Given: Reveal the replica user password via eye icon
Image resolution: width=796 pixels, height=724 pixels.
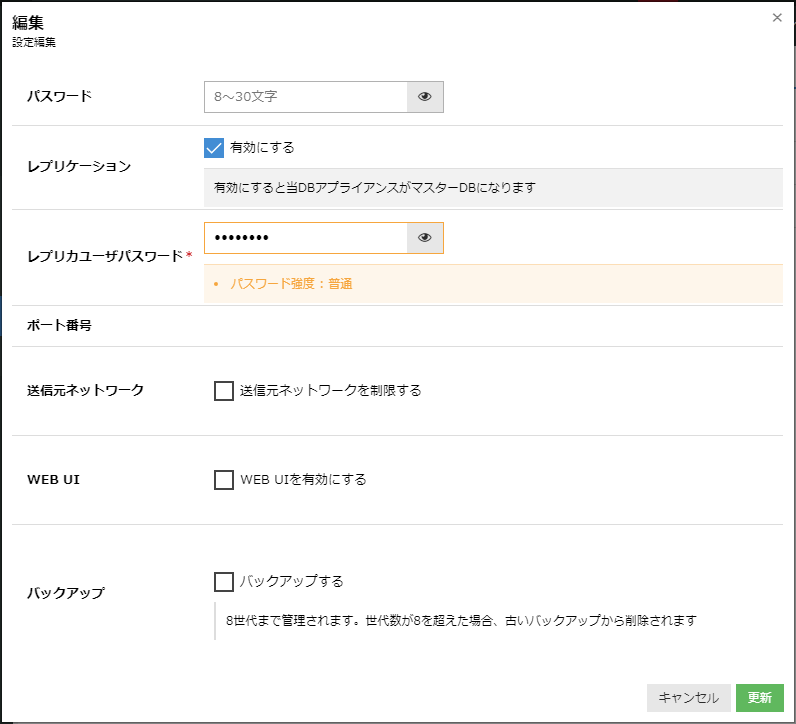Looking at the screenshot, I should 425,238.
